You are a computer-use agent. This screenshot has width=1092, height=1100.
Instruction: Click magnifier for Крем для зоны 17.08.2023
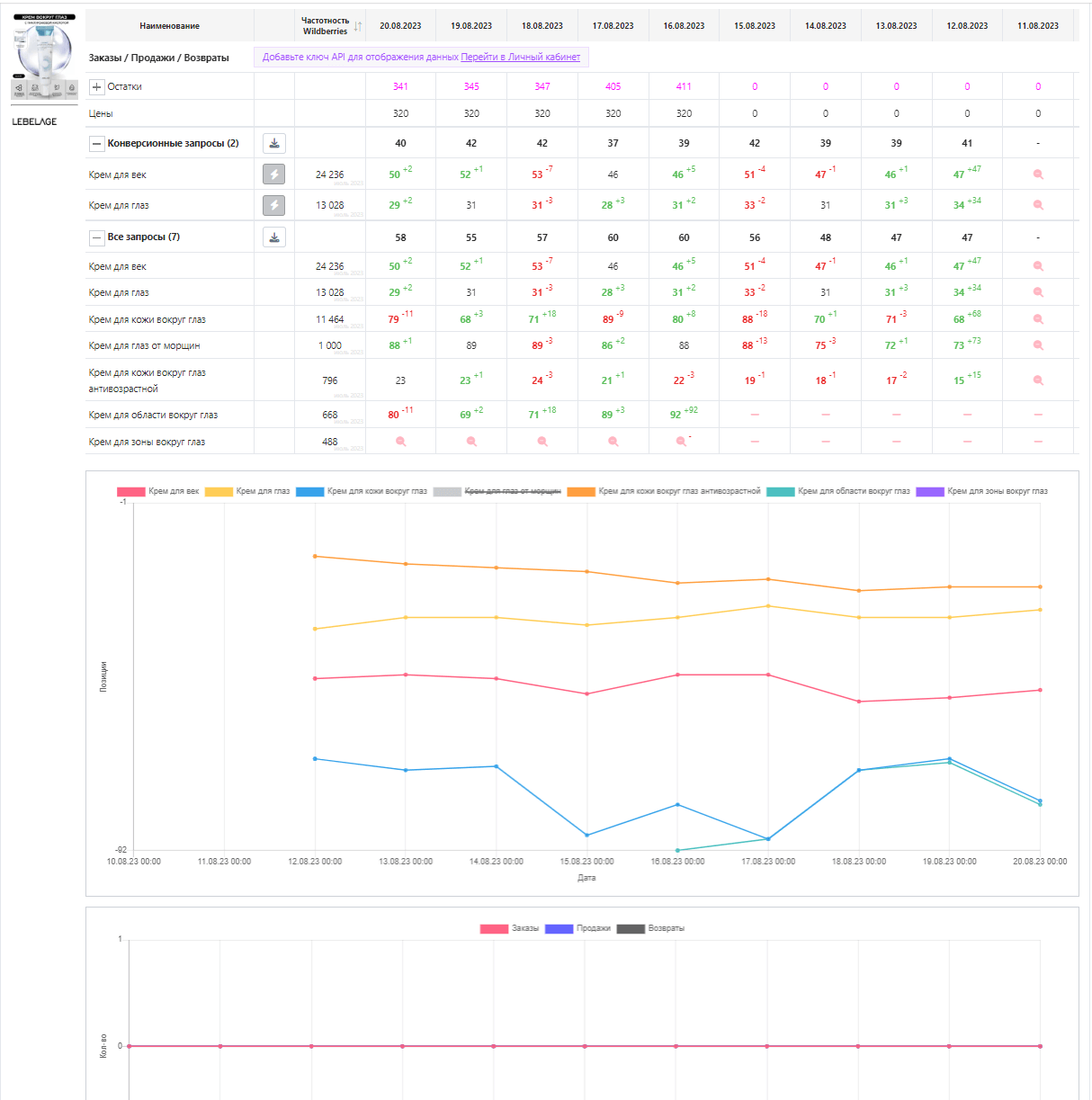pyautogui.click(x=613, y=442)
